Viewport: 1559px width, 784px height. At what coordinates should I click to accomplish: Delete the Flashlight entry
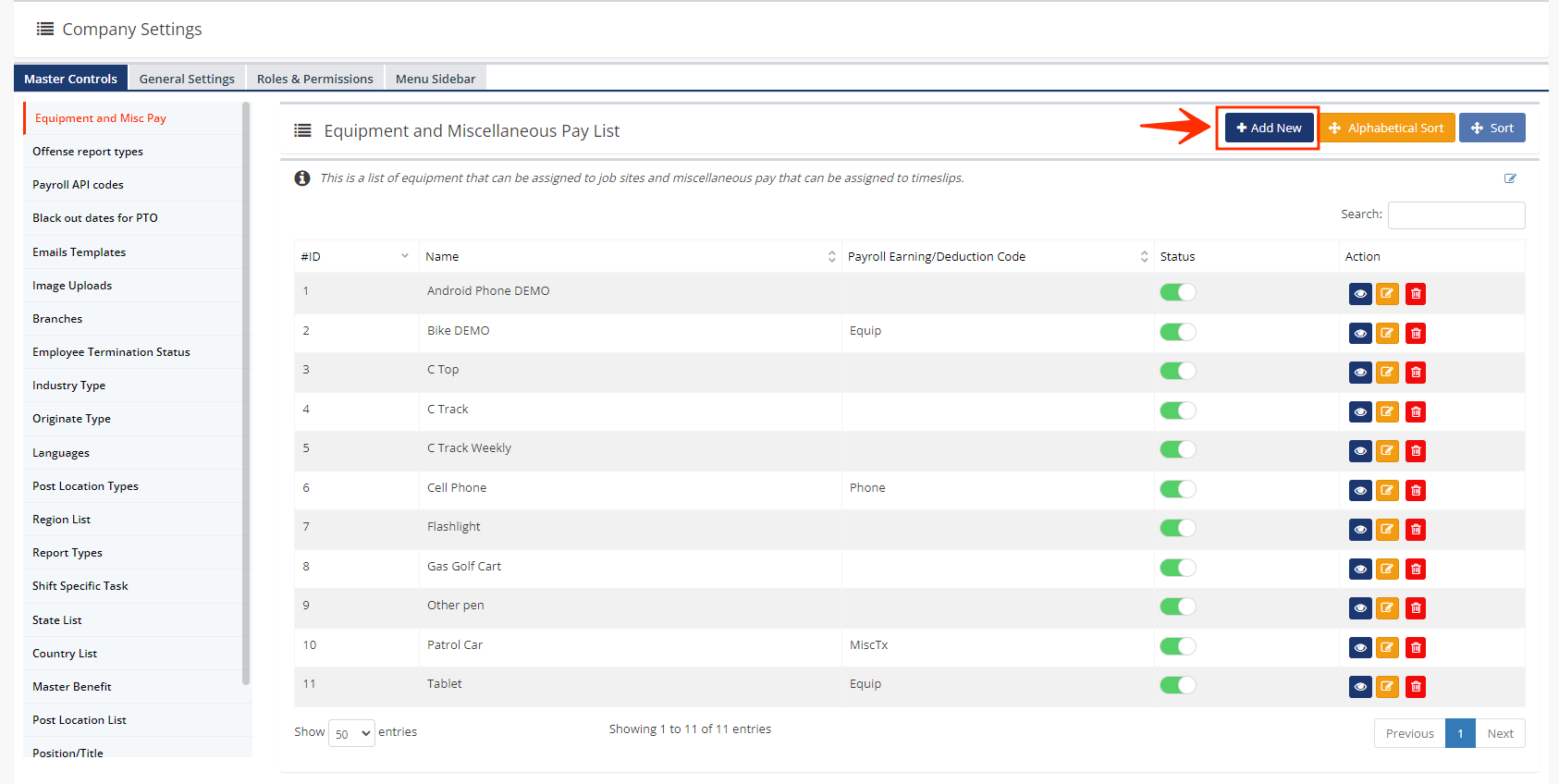[x=1415, y=530]
